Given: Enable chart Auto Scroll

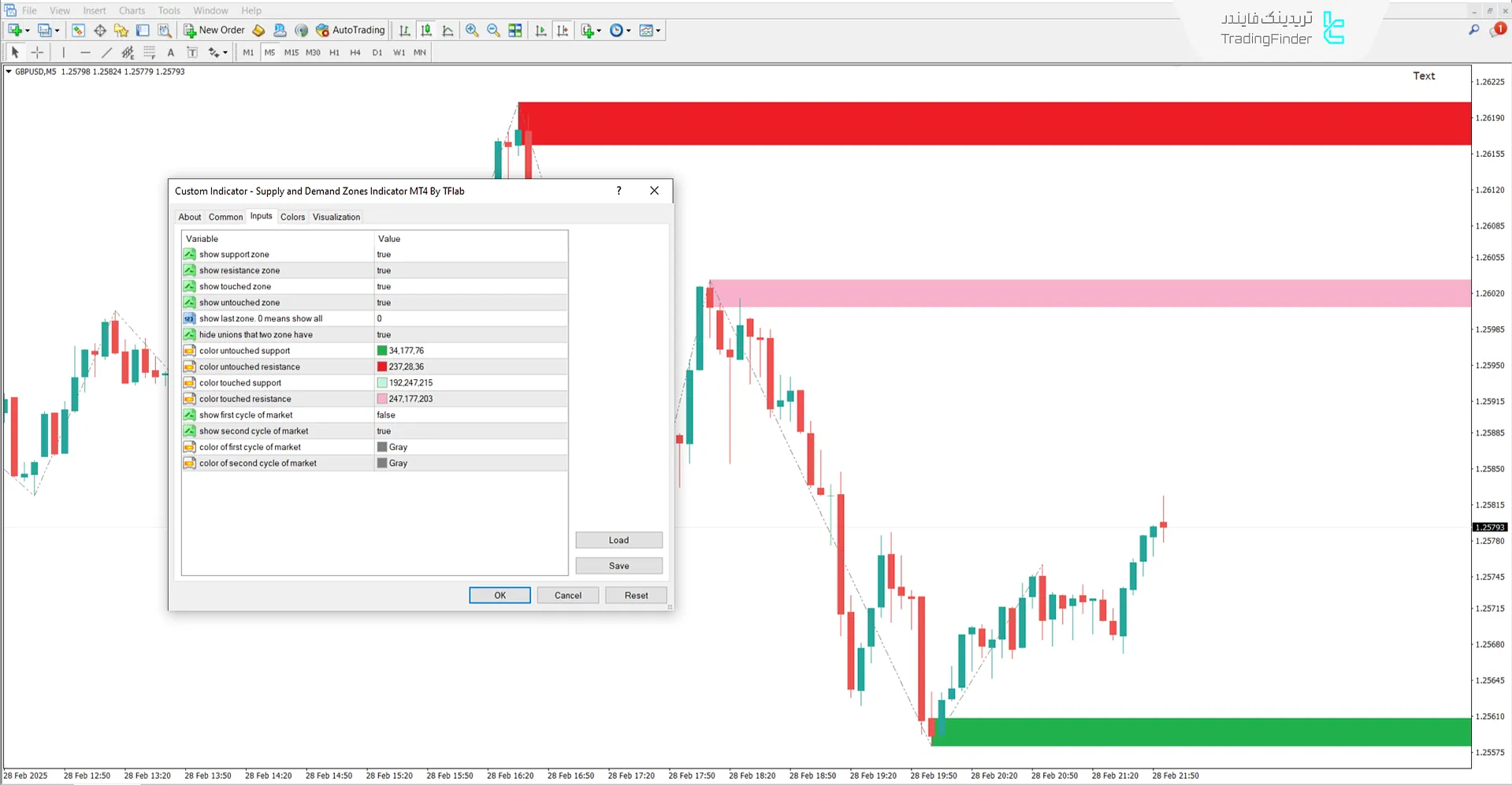Looking at the screenshot, I should point(541,30).
